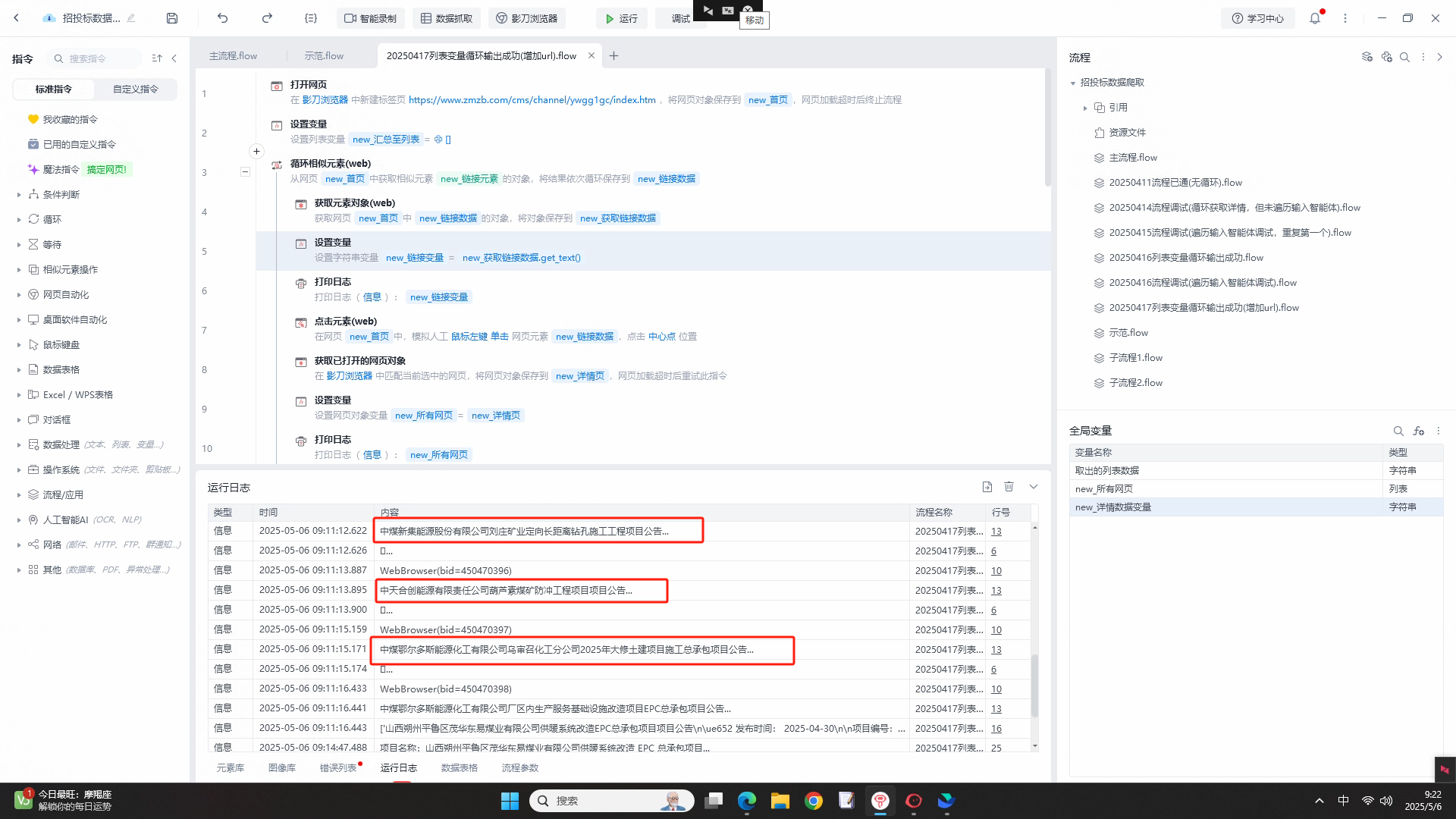Image resolution: width=1456 pixels, height=819 pixels.
Task: Select the 标准指令 toggle option
Action: click(54, 89)
